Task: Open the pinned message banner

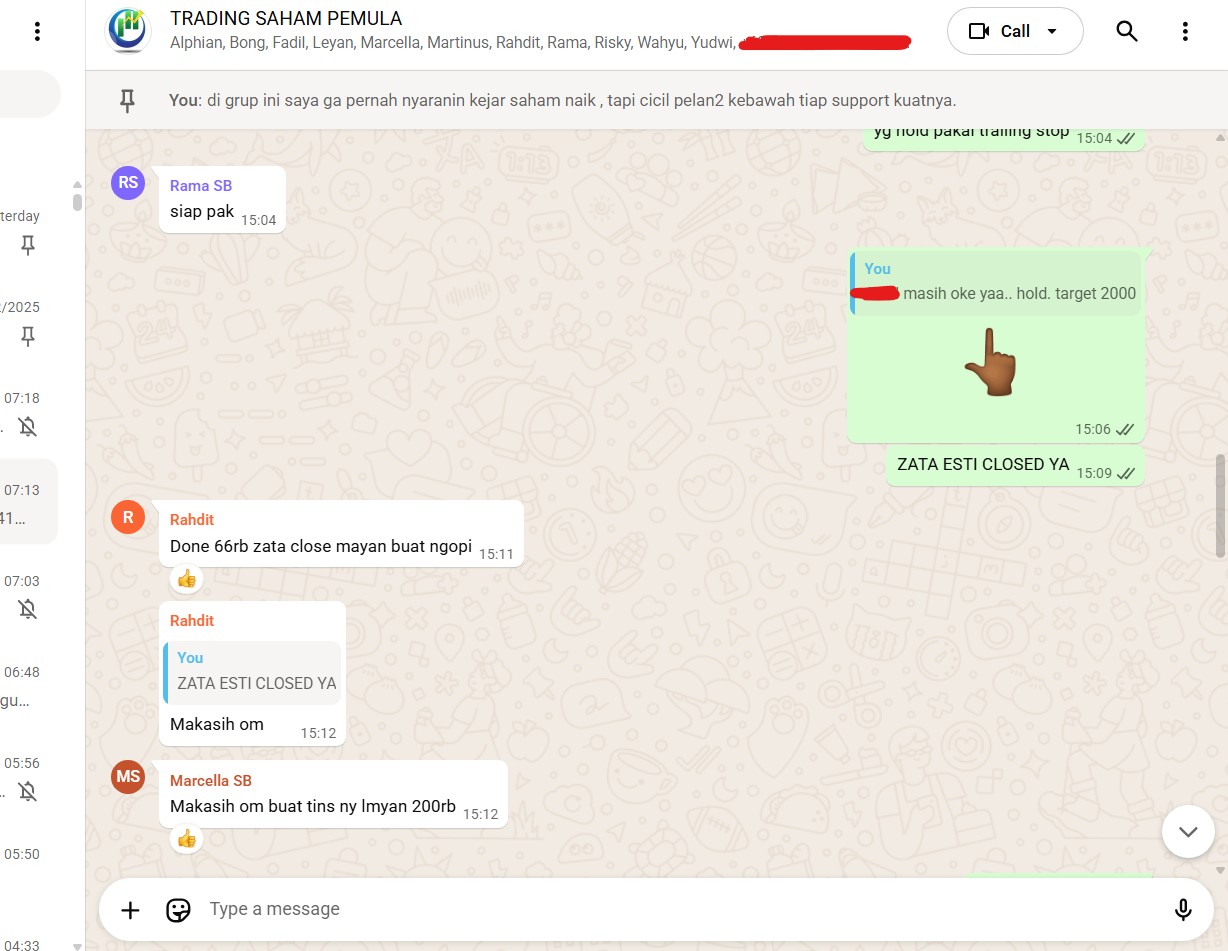Action: click(x=657, y=100)
